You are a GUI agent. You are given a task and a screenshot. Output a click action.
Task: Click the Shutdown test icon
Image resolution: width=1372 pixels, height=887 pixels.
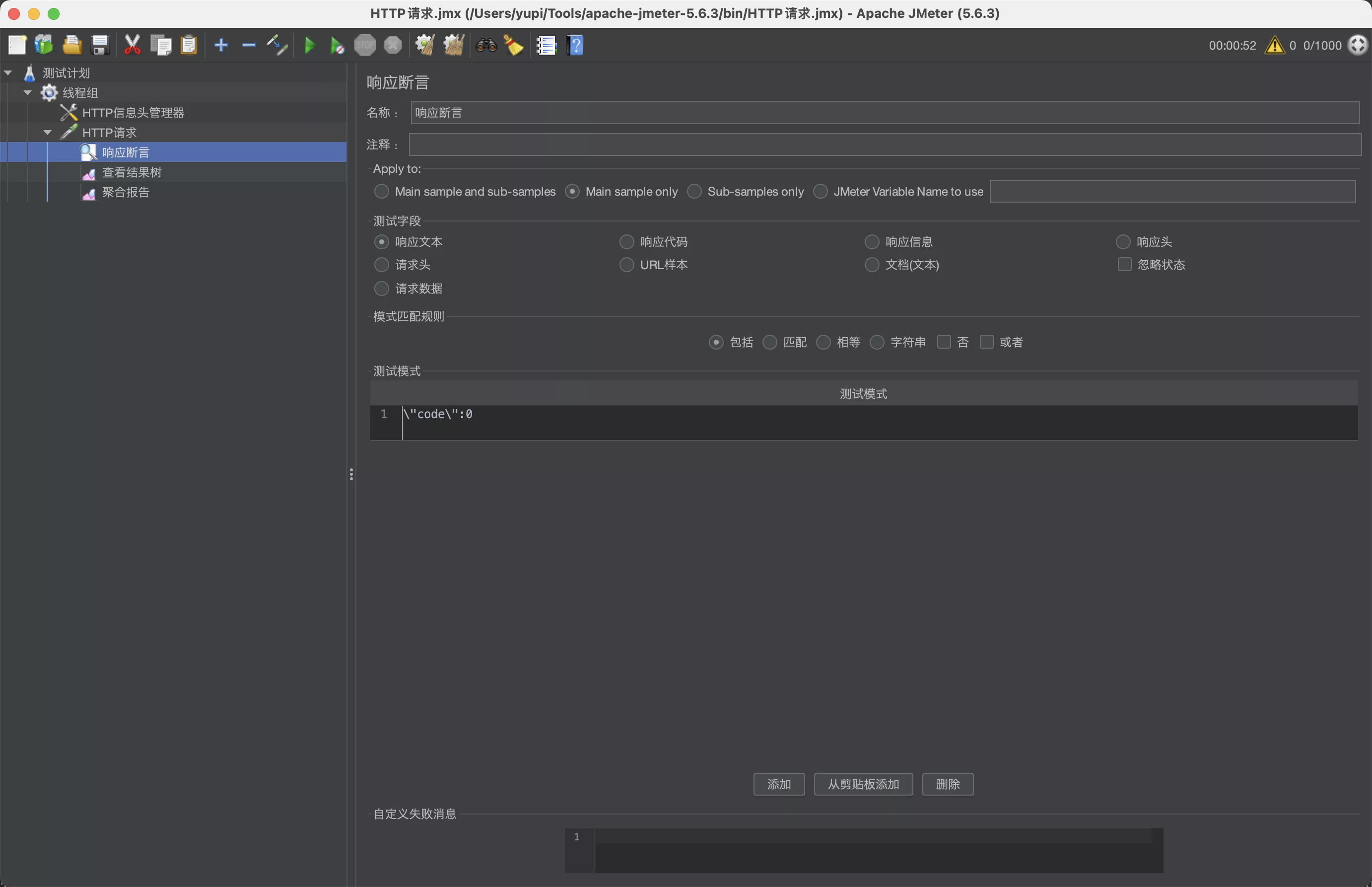click(x=393, y=45)
